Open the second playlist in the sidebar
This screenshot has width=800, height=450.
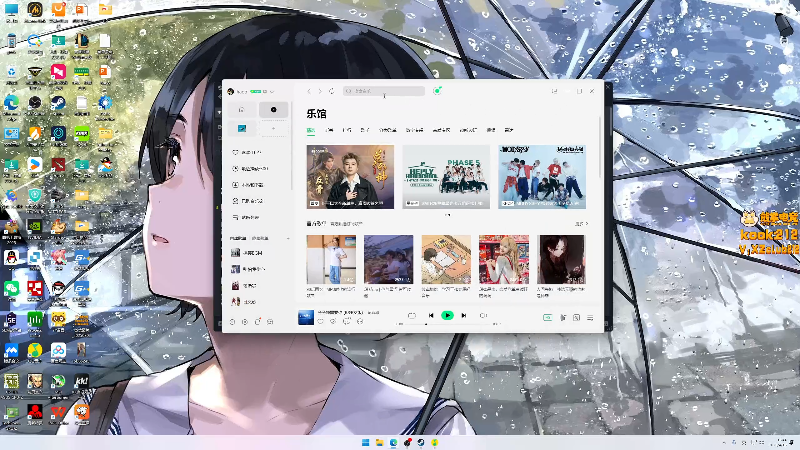[x=247, y=269]
